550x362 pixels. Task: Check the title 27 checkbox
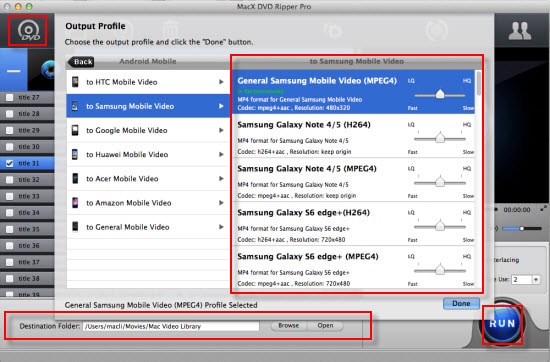coord(10,98)
